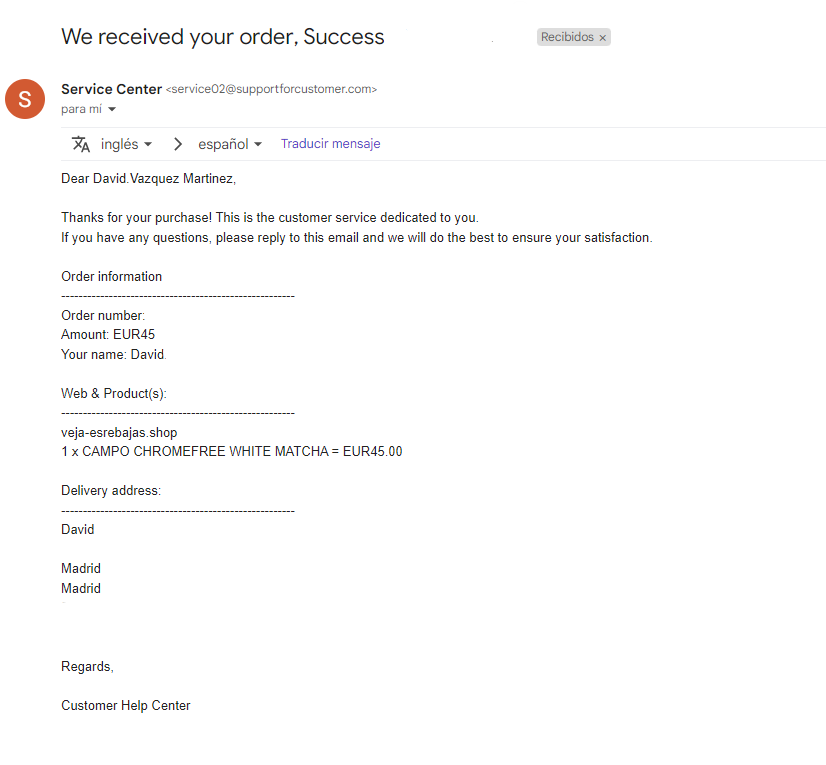The image size is (826, 765).
Task: Click the CAMPO CHROMEFREE WHITE MATCHA product line
Action: pos(232,452)
